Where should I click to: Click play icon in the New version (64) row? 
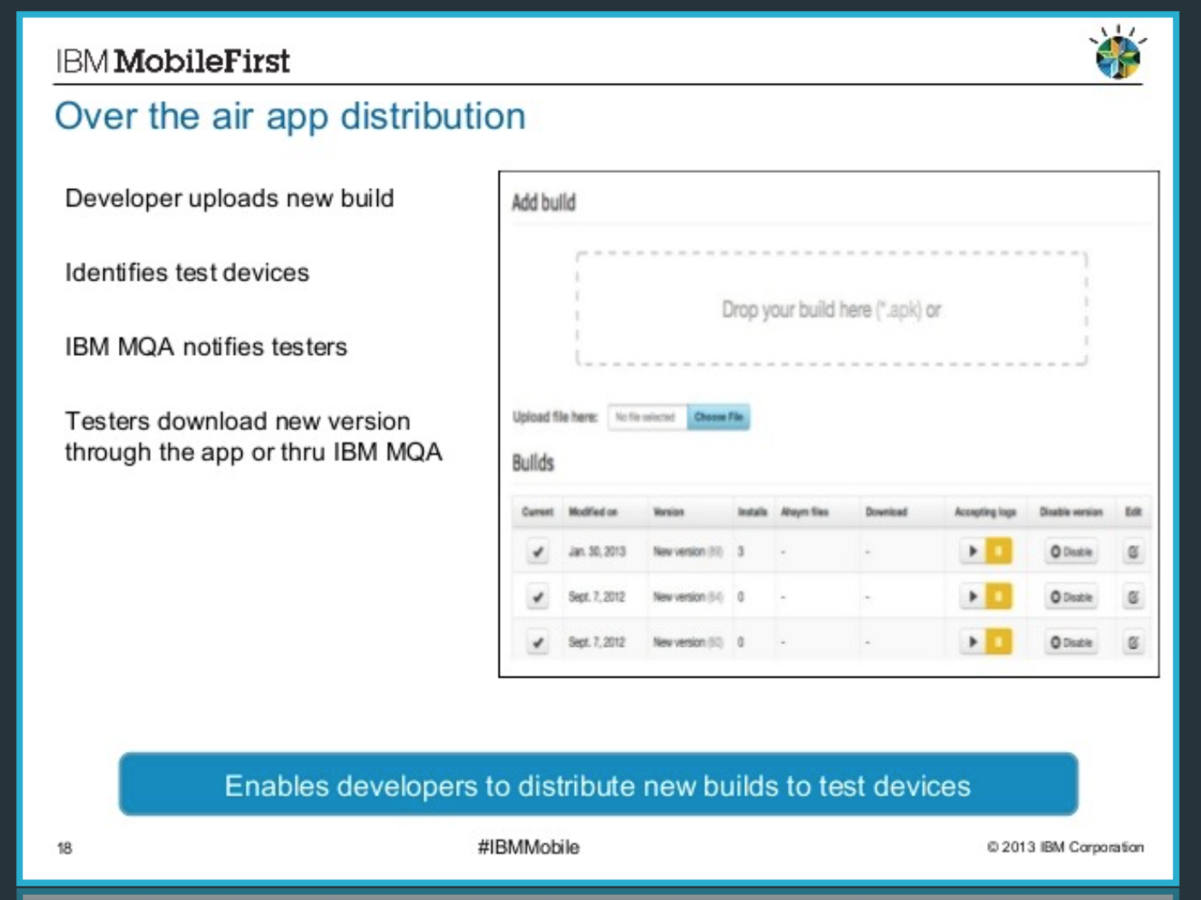(973, 597)
